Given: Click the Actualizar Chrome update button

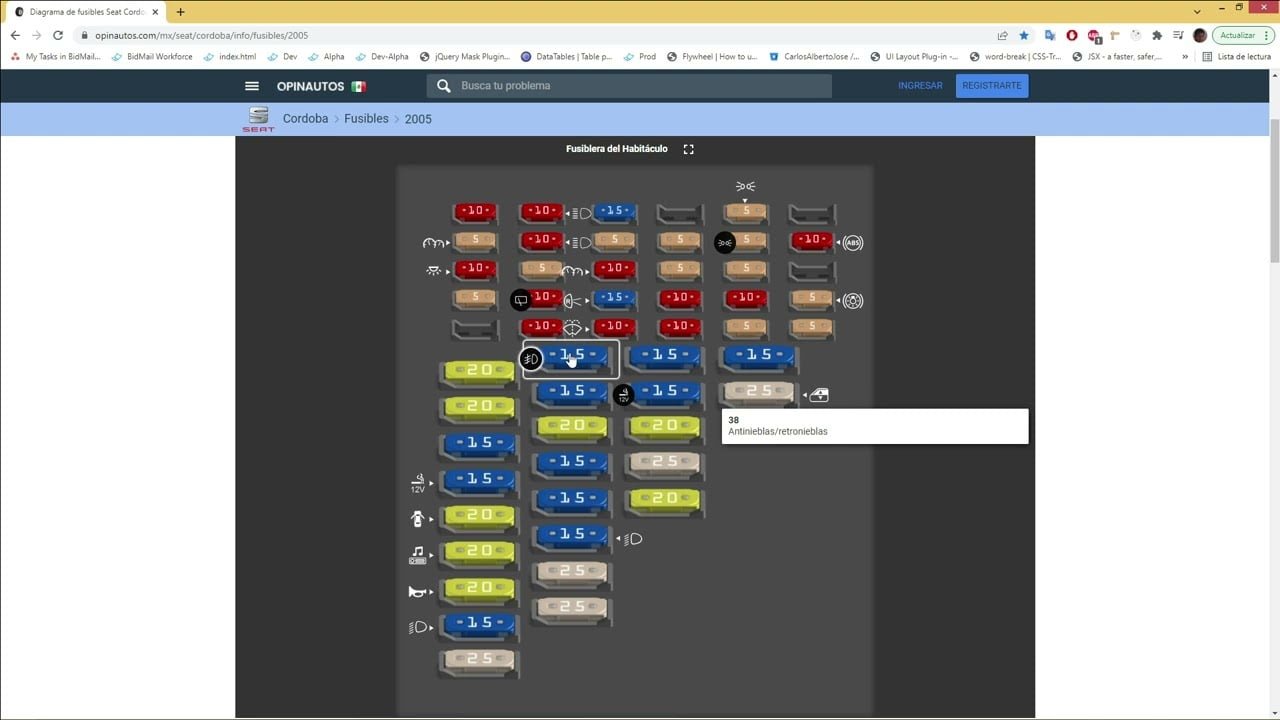Looking at the screenshot, I should tap(1243, 35).
